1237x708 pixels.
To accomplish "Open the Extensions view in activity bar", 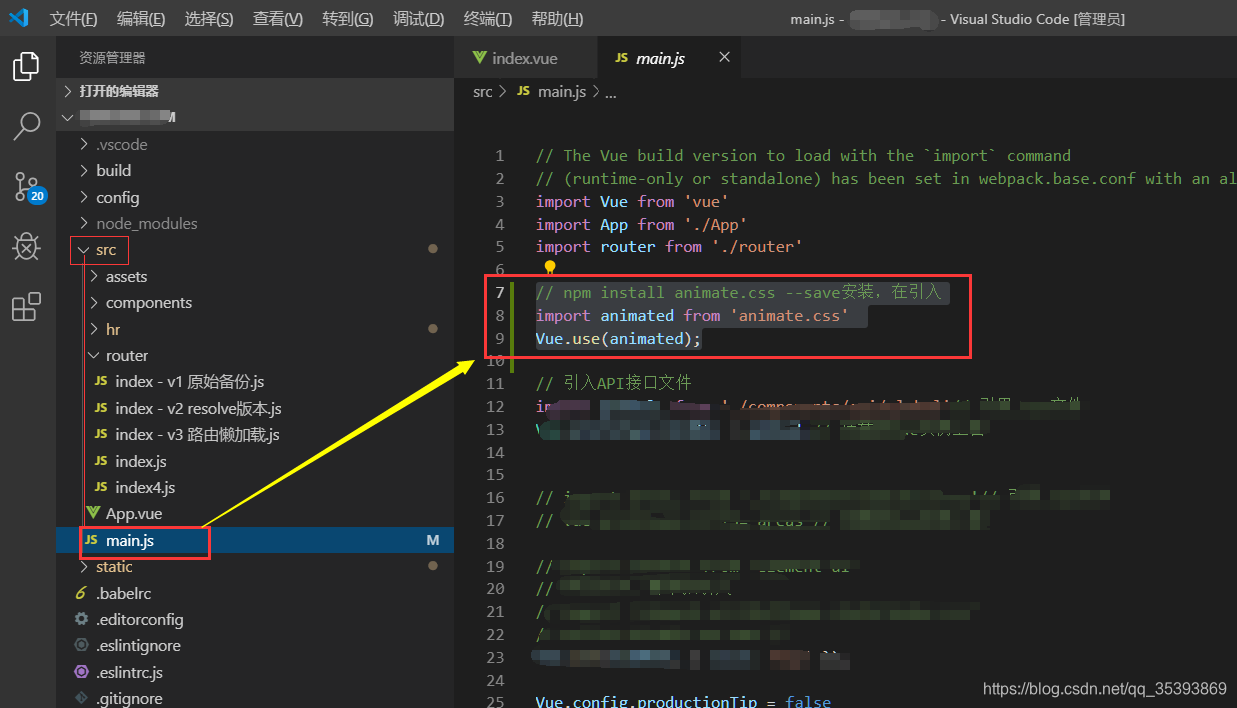I will 26,306.
